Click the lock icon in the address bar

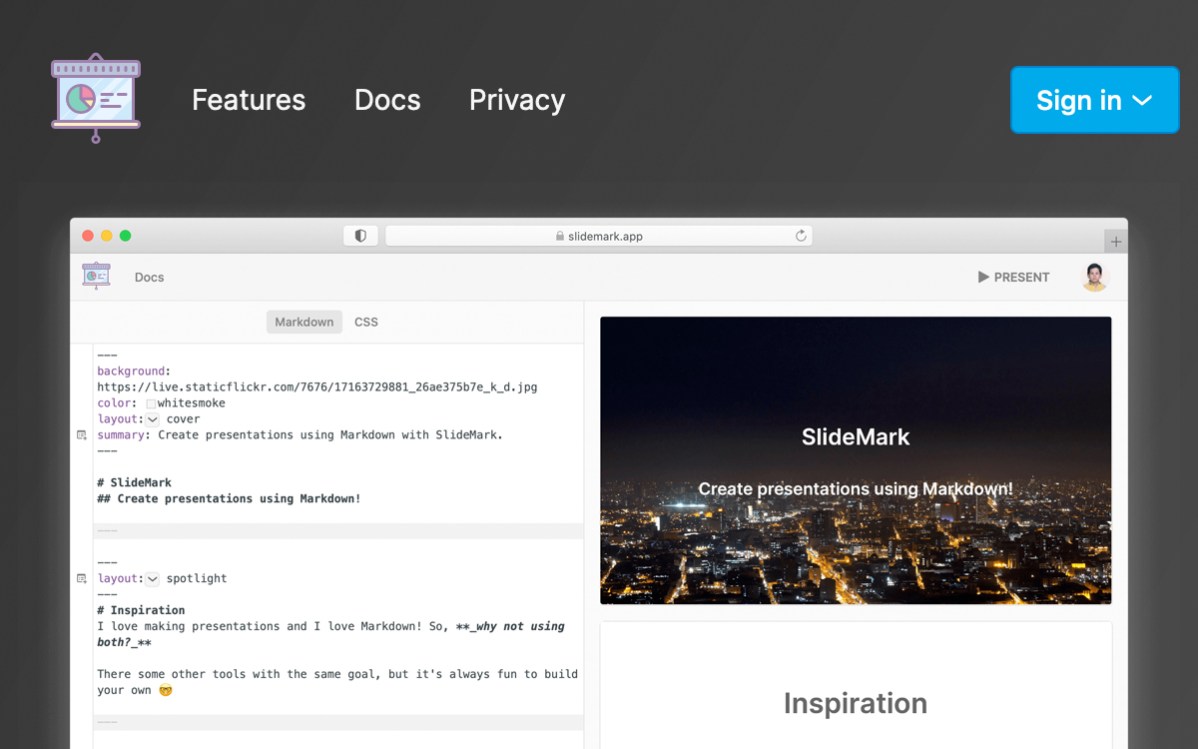pyautogui.click(x=560, y=236)
